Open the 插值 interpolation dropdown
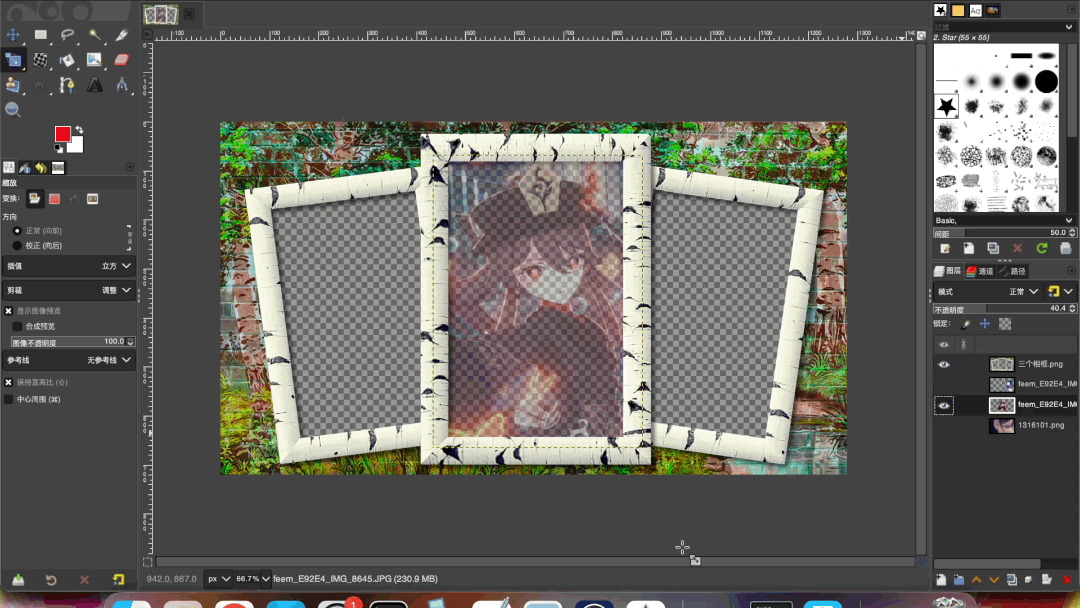1080x608 pixels. click(69, 266)
